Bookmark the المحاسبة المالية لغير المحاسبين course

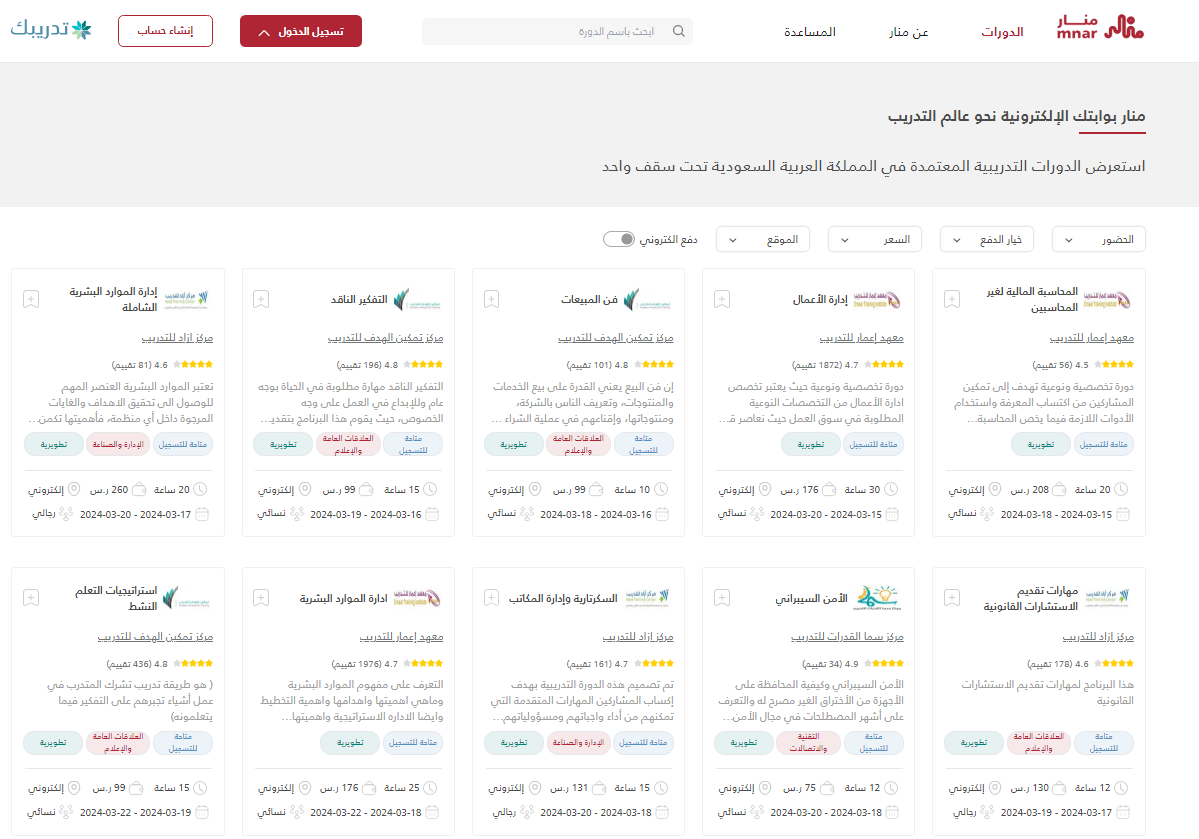point(952,299)
